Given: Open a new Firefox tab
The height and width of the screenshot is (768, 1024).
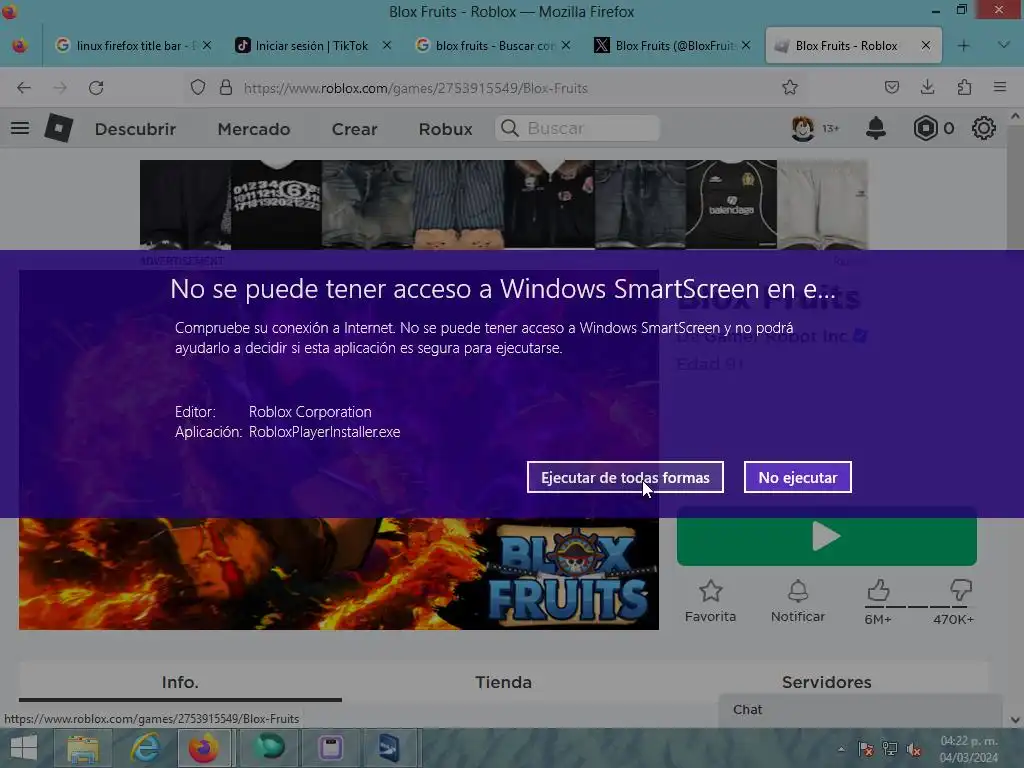Looking at the screenshot, I should click(x=963, y=46).
